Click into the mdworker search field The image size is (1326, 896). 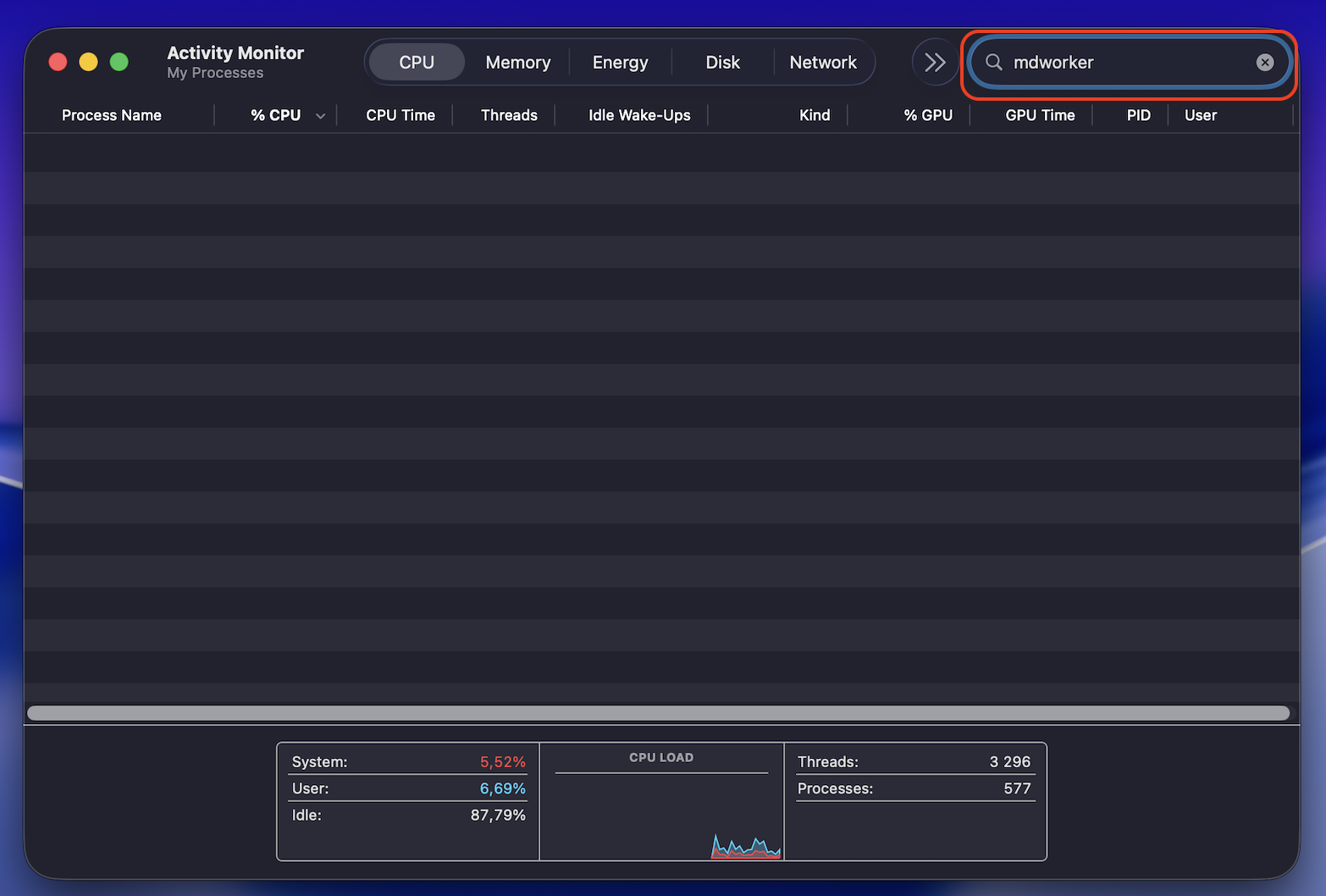click(x=1129, y=62)
